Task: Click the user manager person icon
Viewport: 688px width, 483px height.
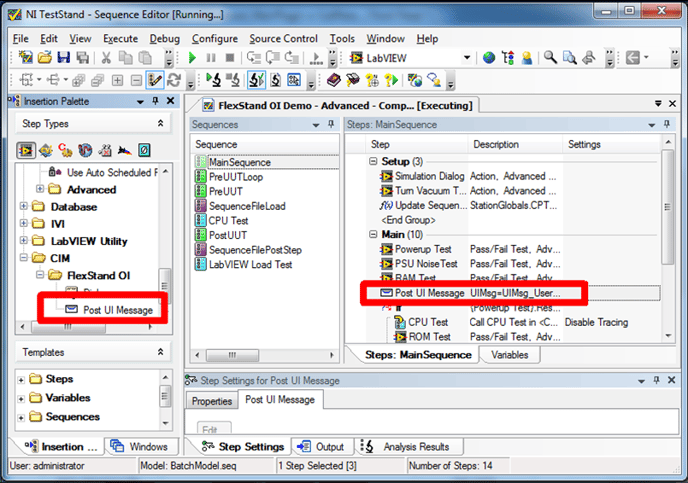Action: [x=527, y=57]
